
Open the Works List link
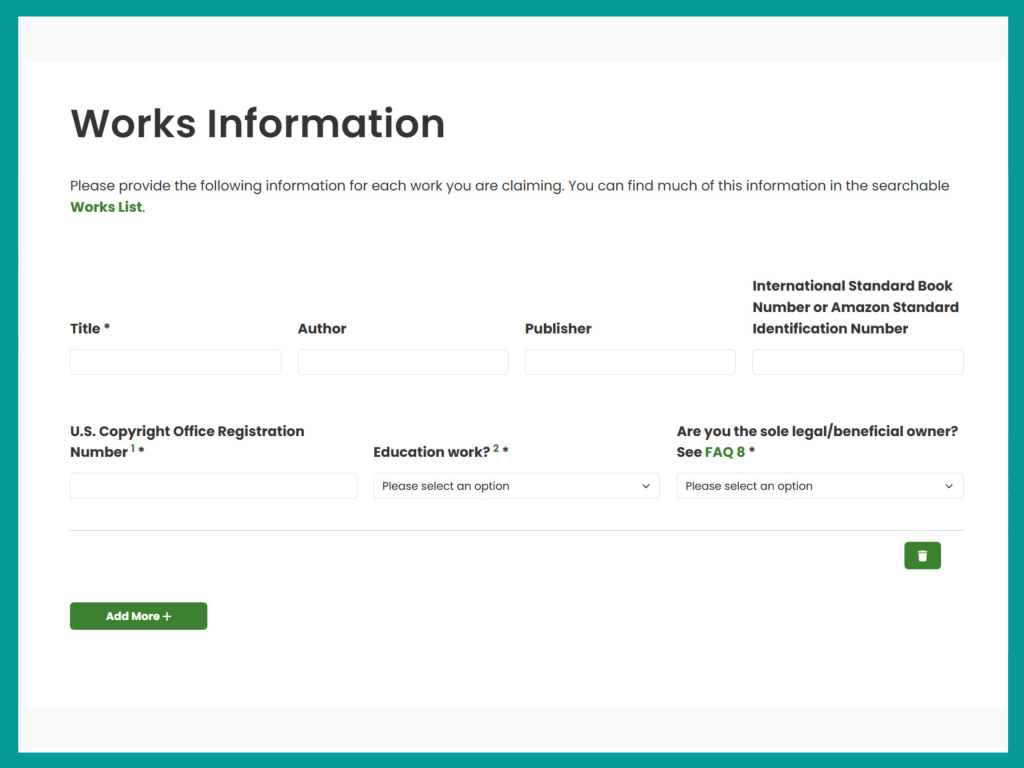click(x=106, y=207)
